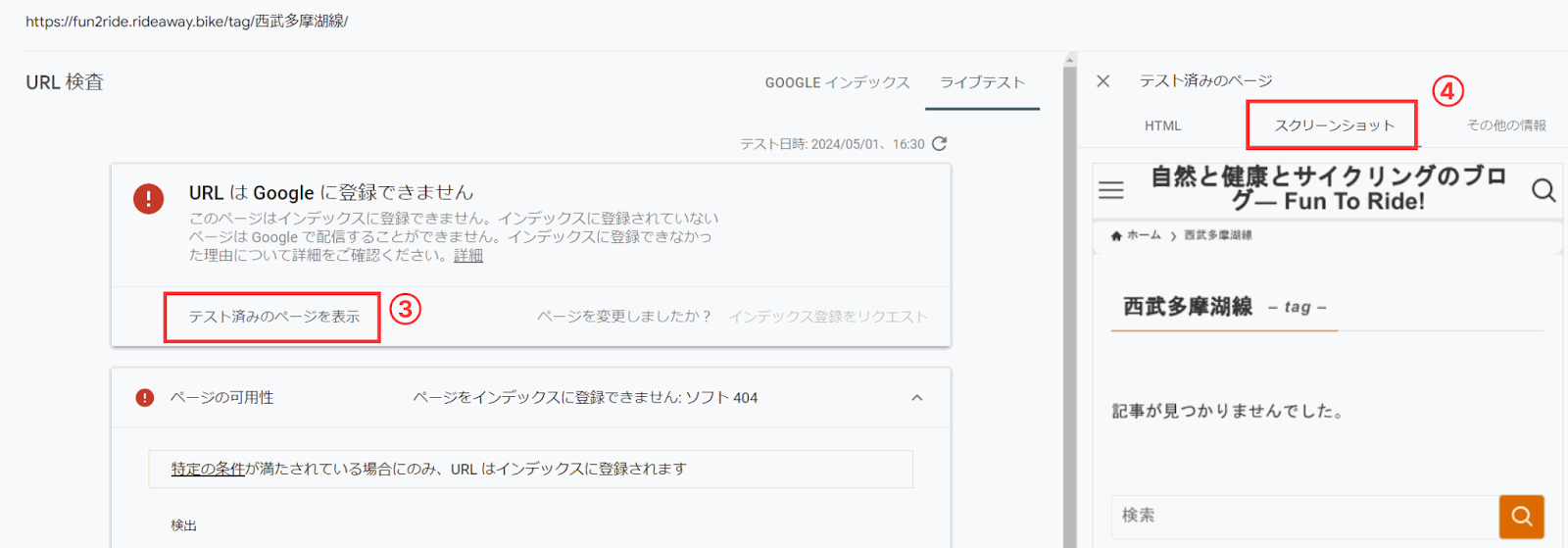Image resolution: width=1568 pixels, height=548 pixels.
Task: Close the tested page panel
Action: pos(1102,81)
